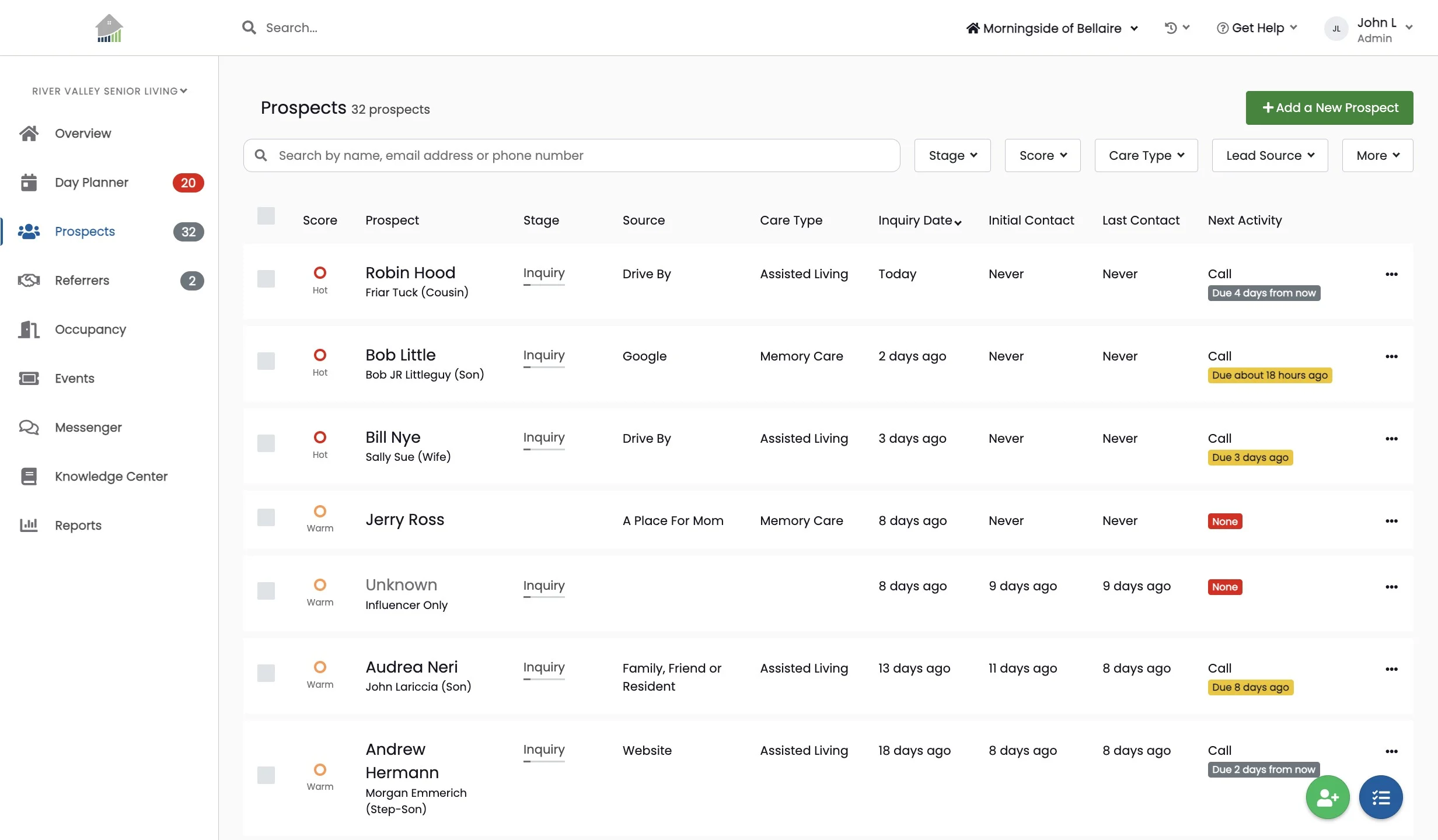Open Occupancy in the sidebar
The height and width of the screenshot is (840, 1438).
tap(90, 330)
